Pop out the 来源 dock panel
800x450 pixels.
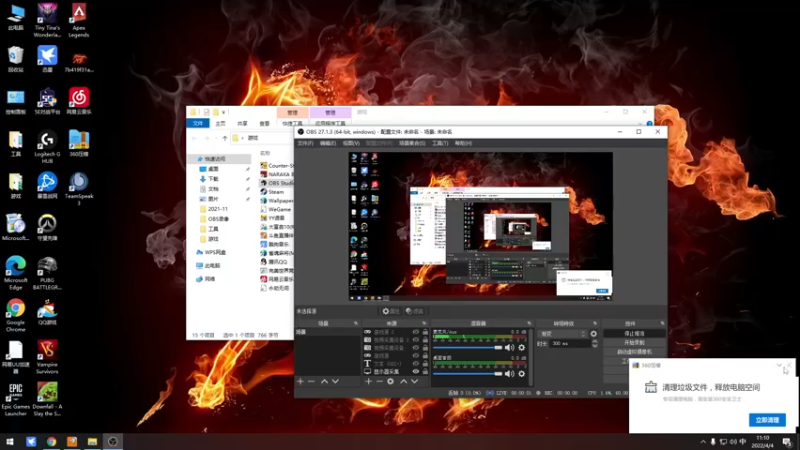pos(424,323)
